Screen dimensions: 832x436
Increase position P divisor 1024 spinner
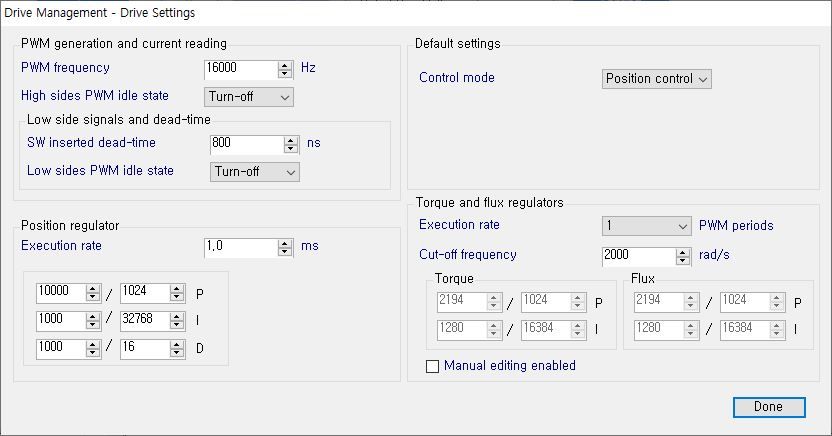pos(177,289)
